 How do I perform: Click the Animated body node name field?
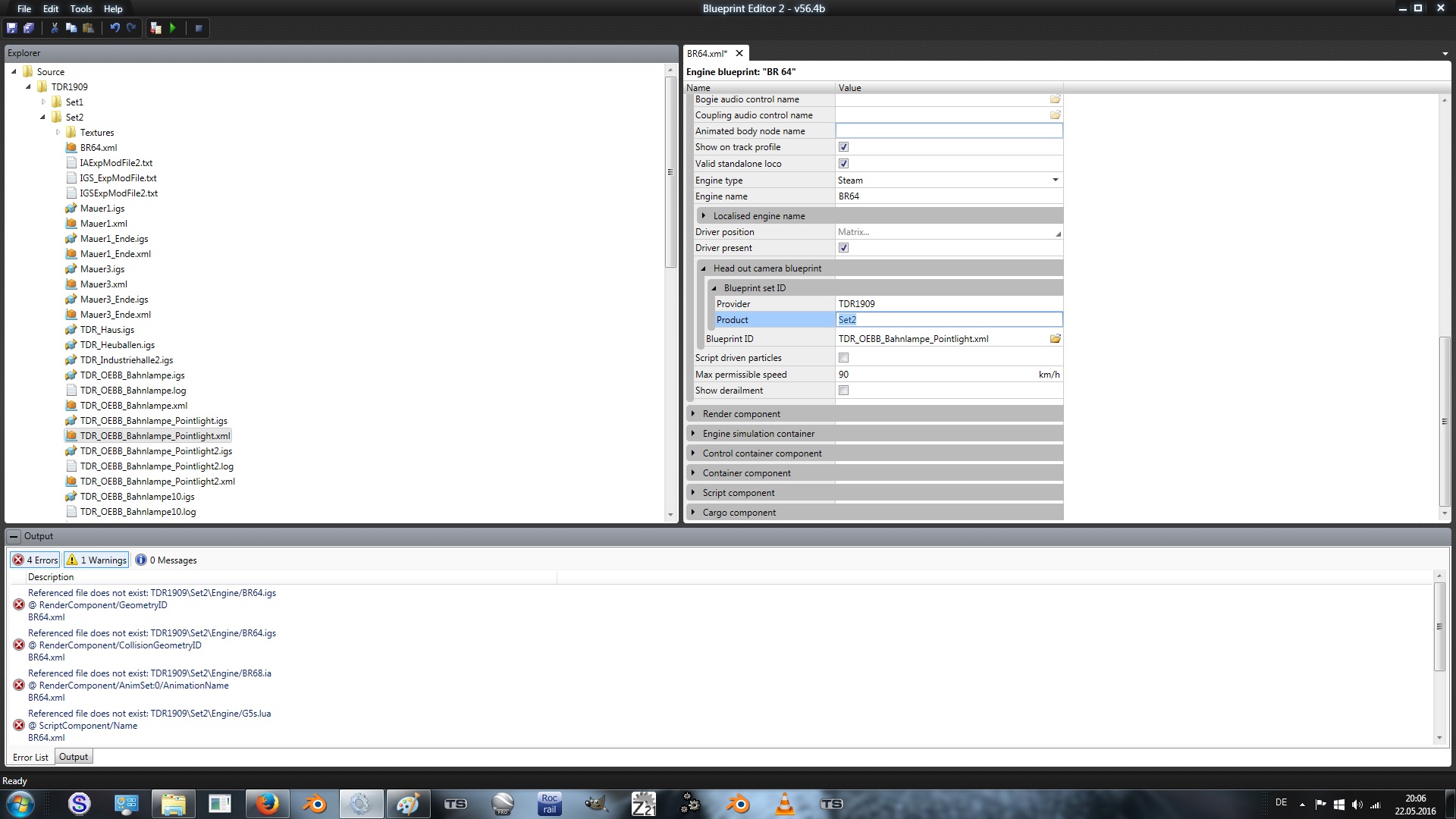click(948, 131)
